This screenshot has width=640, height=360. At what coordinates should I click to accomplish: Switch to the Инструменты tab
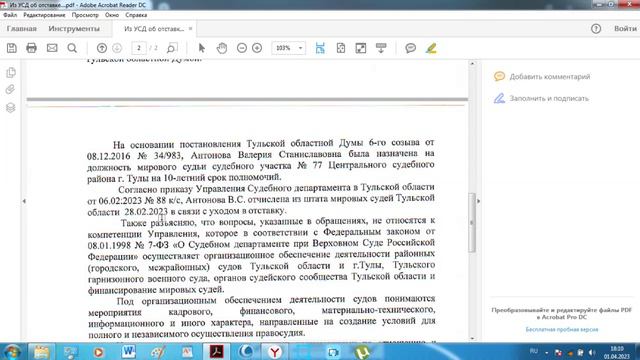(74, 29)
